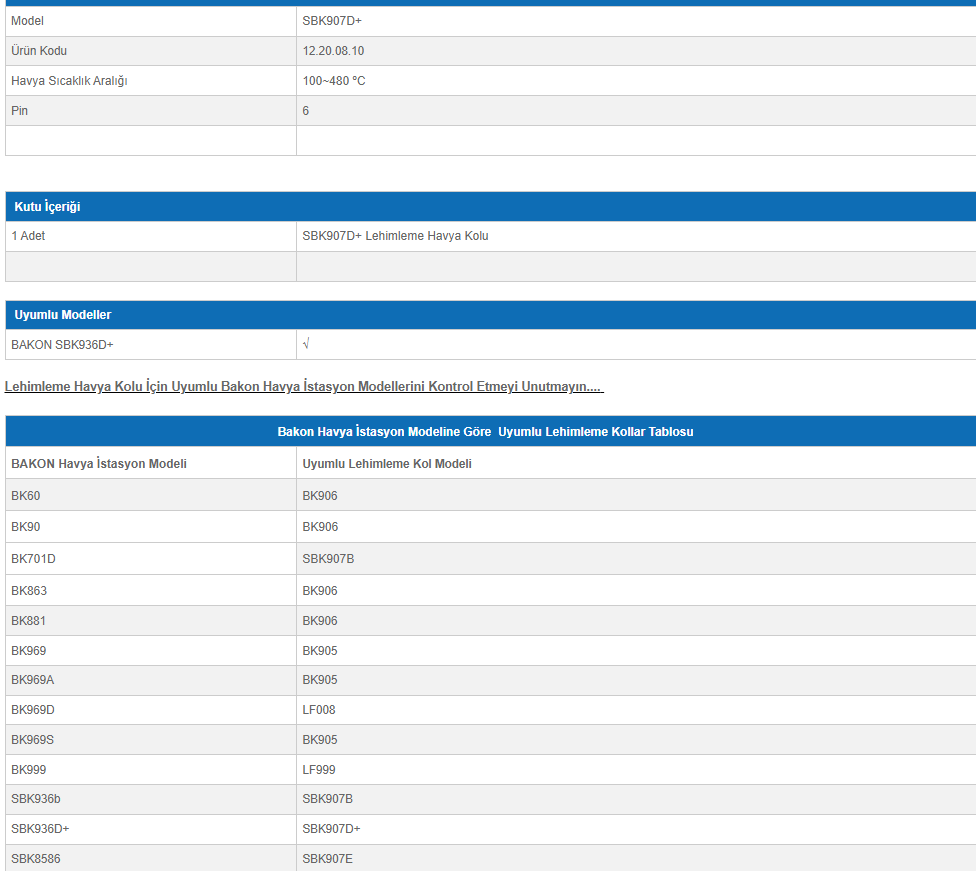The image size is (976, 871).
Task: Select the LF008 handle model cell
Action: pos(636,710)
